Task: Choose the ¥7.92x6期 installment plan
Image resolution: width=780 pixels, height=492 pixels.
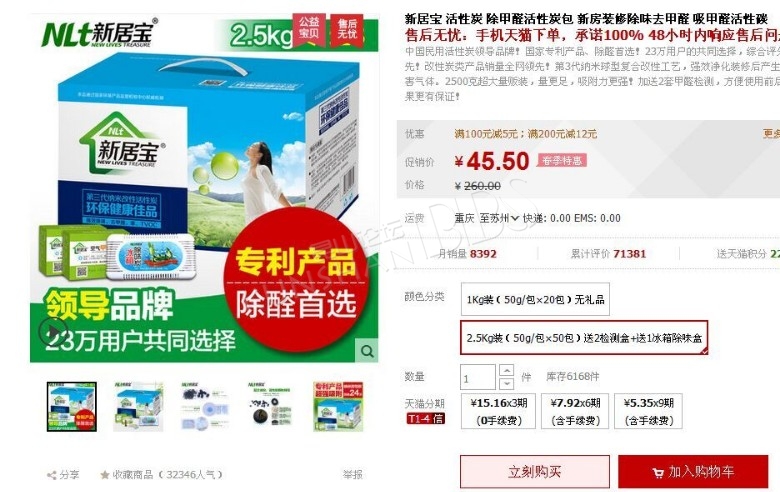Action: pyautogui.click(x=575, y=411)
